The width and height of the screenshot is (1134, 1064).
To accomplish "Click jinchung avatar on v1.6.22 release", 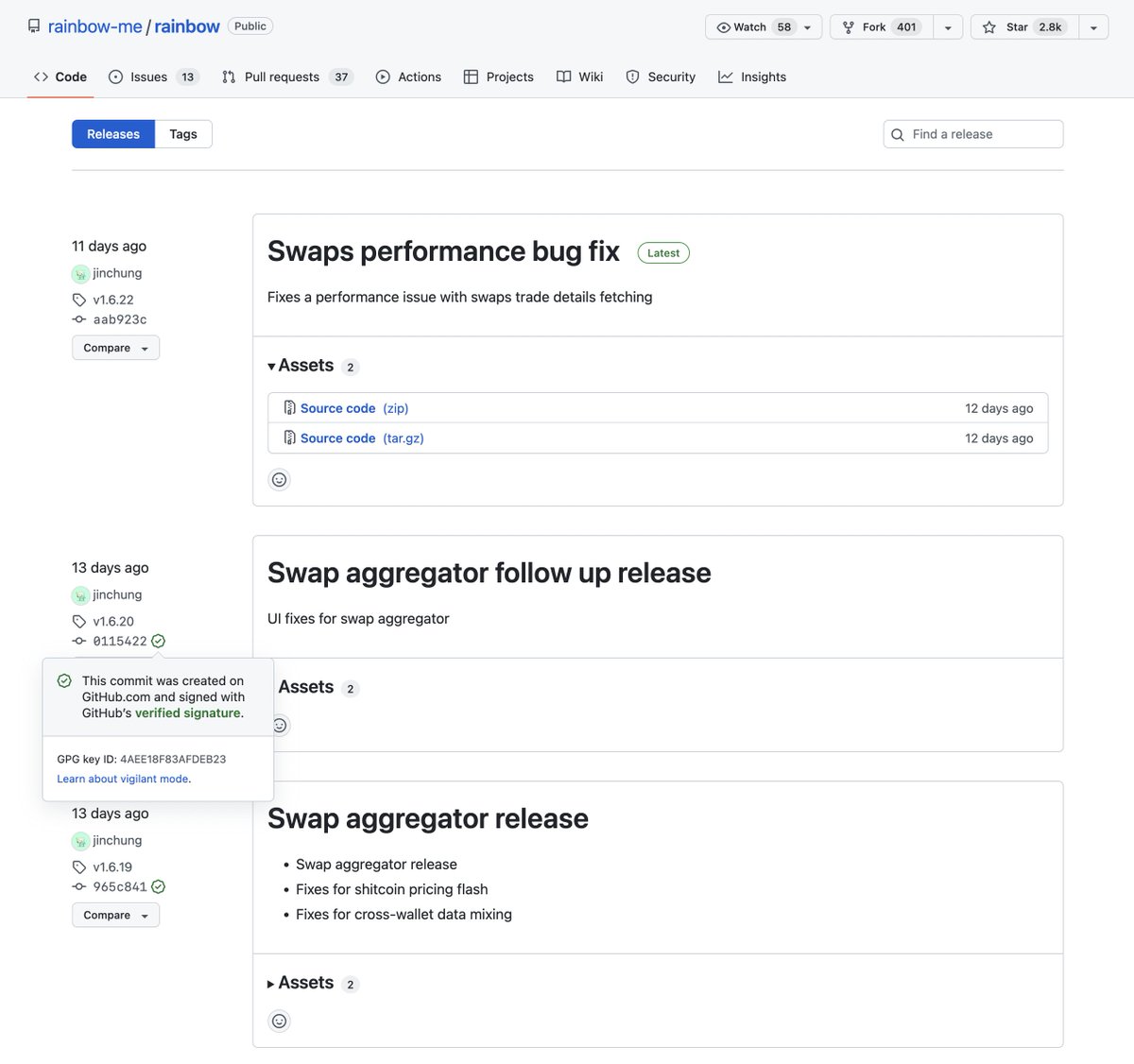I will coord(80,274).
